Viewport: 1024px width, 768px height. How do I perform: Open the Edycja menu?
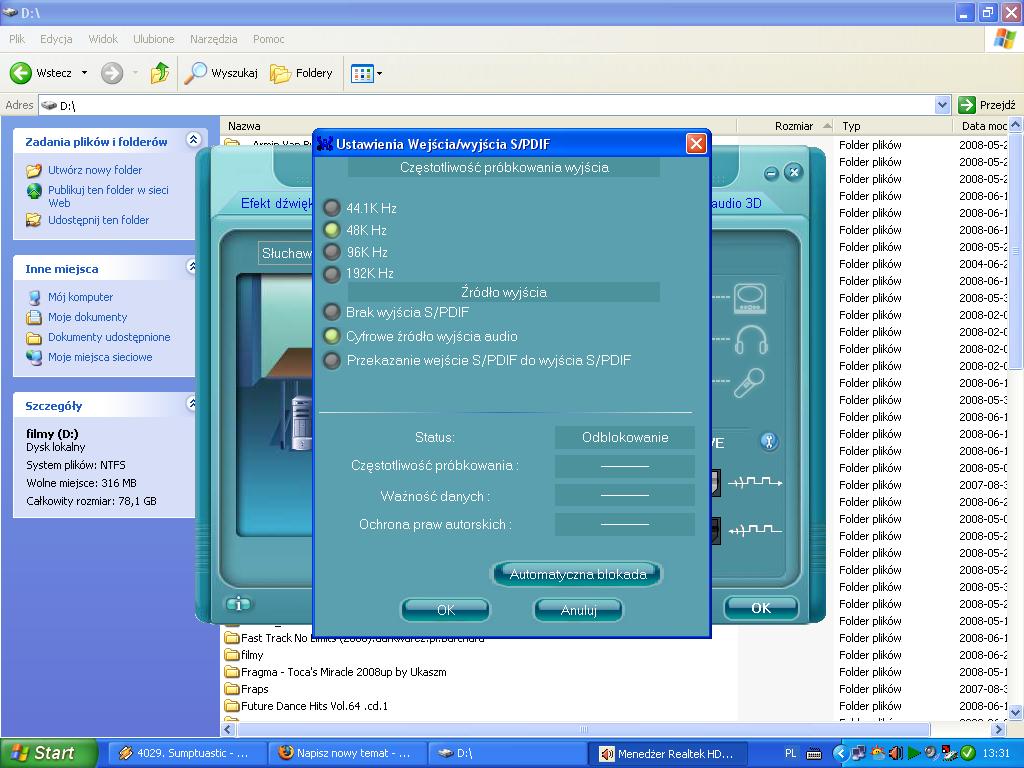[56, 39]
